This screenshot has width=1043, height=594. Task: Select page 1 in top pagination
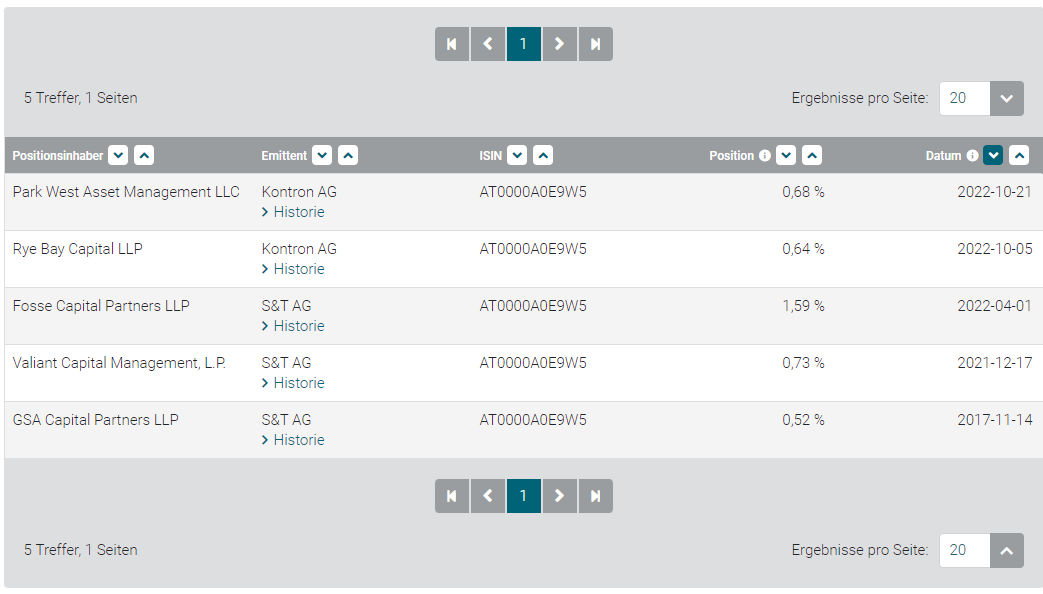[x=523, y=44]
